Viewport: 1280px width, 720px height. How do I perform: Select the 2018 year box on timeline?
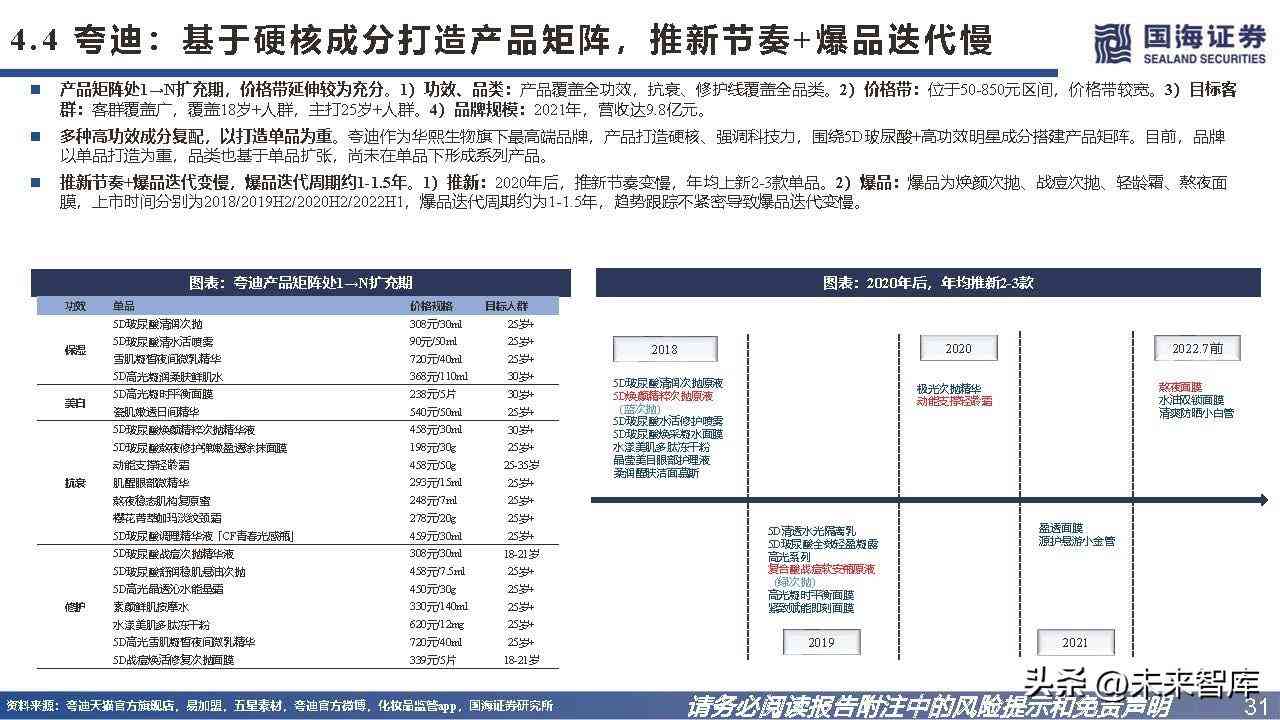(663, 349)
